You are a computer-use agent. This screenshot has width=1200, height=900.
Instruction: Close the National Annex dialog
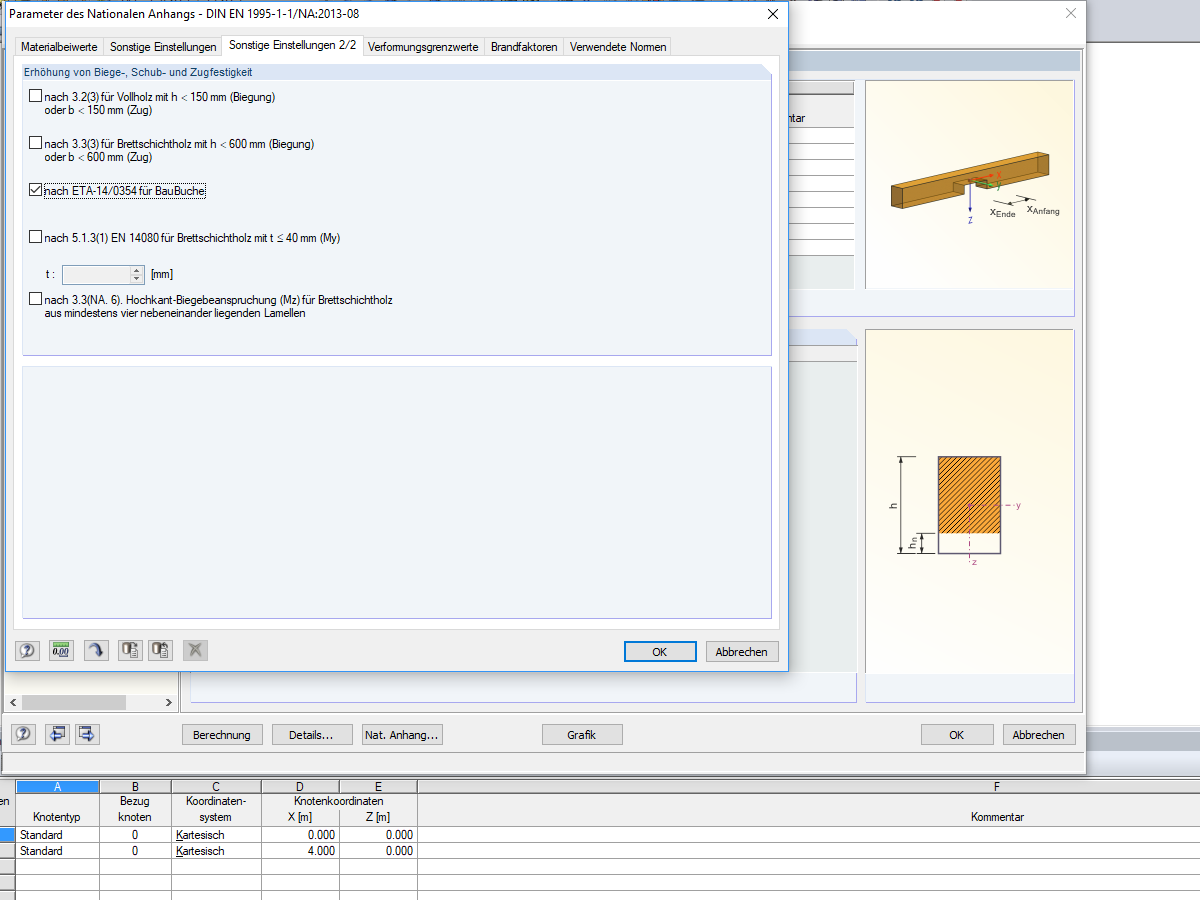(x=772, y=13)
